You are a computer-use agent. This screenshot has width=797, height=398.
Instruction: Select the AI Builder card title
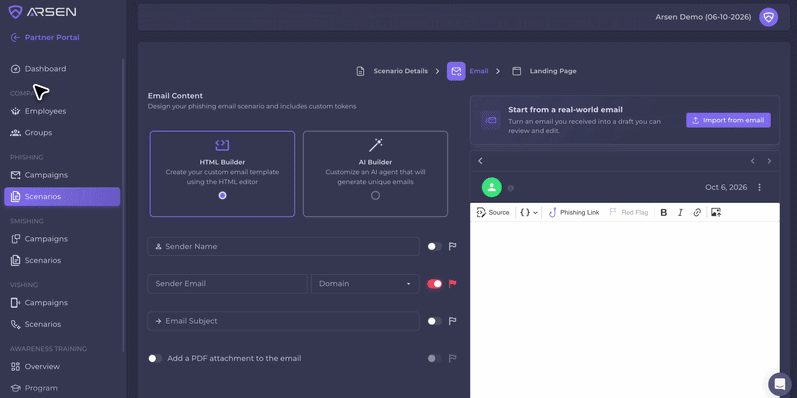point(375,162)
